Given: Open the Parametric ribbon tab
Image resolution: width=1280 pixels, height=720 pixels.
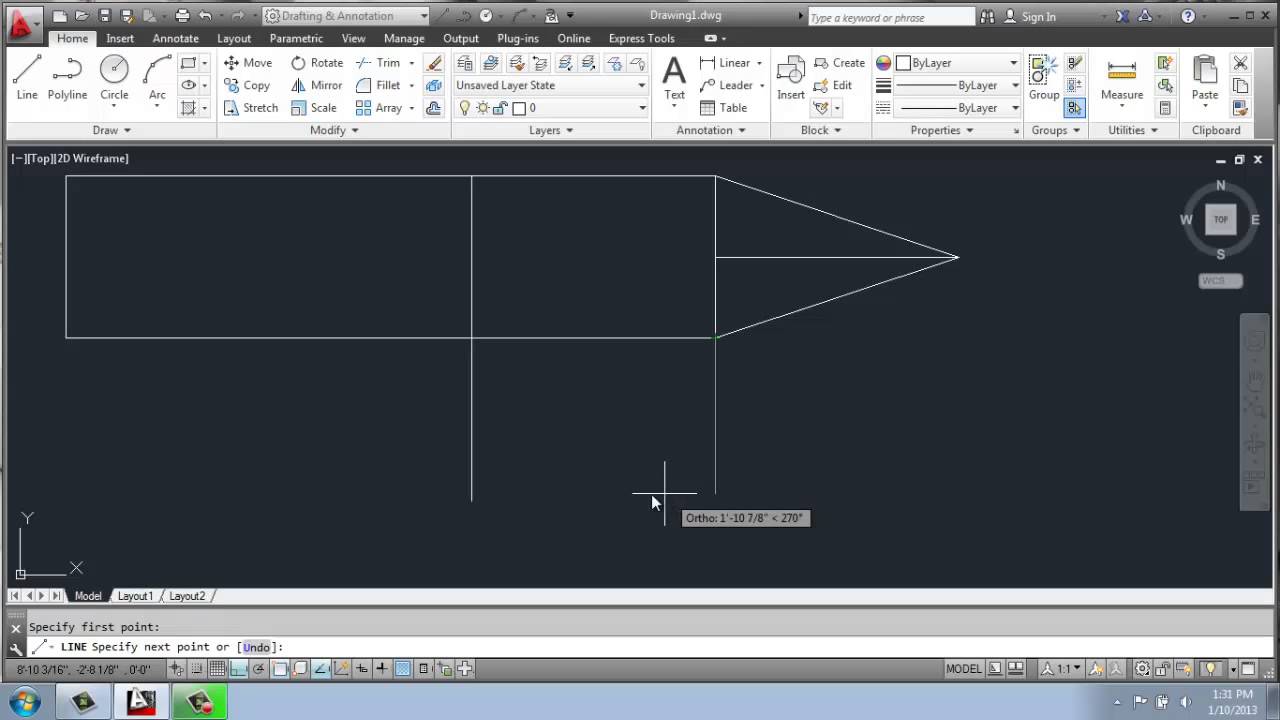Looking at the screenshot, I should tap(296, 38).
